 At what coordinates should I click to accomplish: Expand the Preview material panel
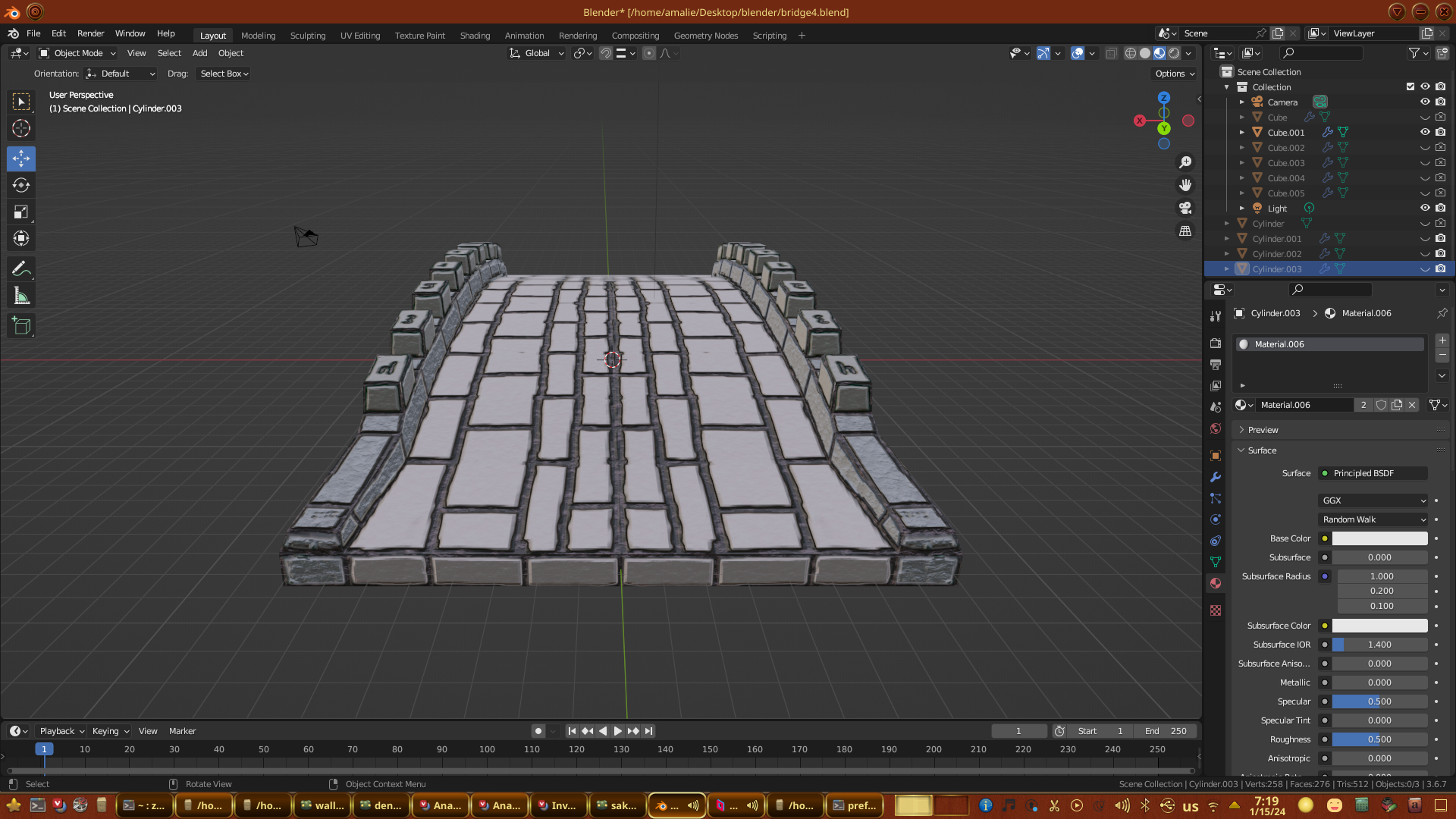point(1263,430)
